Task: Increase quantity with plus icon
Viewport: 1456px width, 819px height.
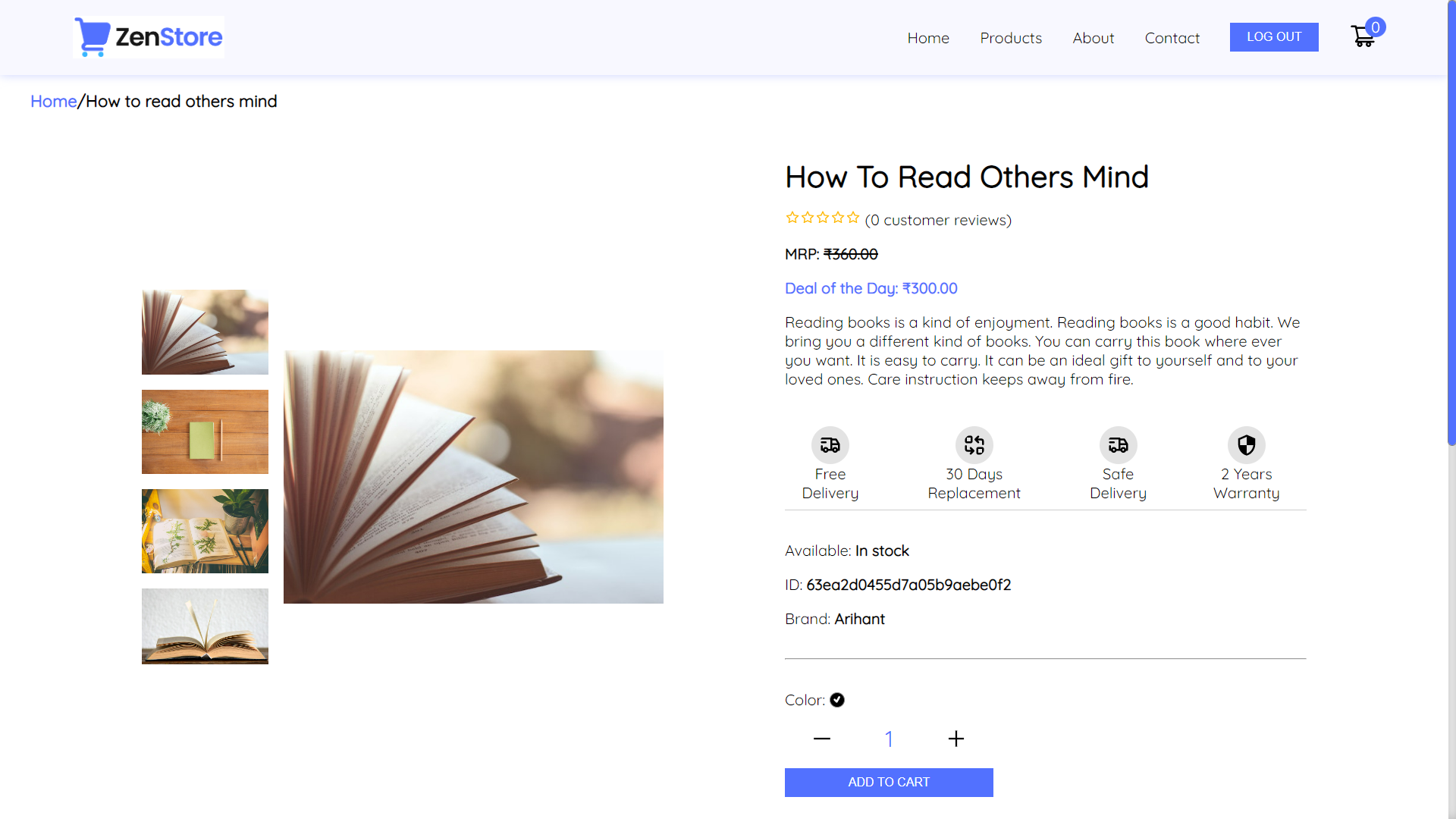Action: click(955, 739)
